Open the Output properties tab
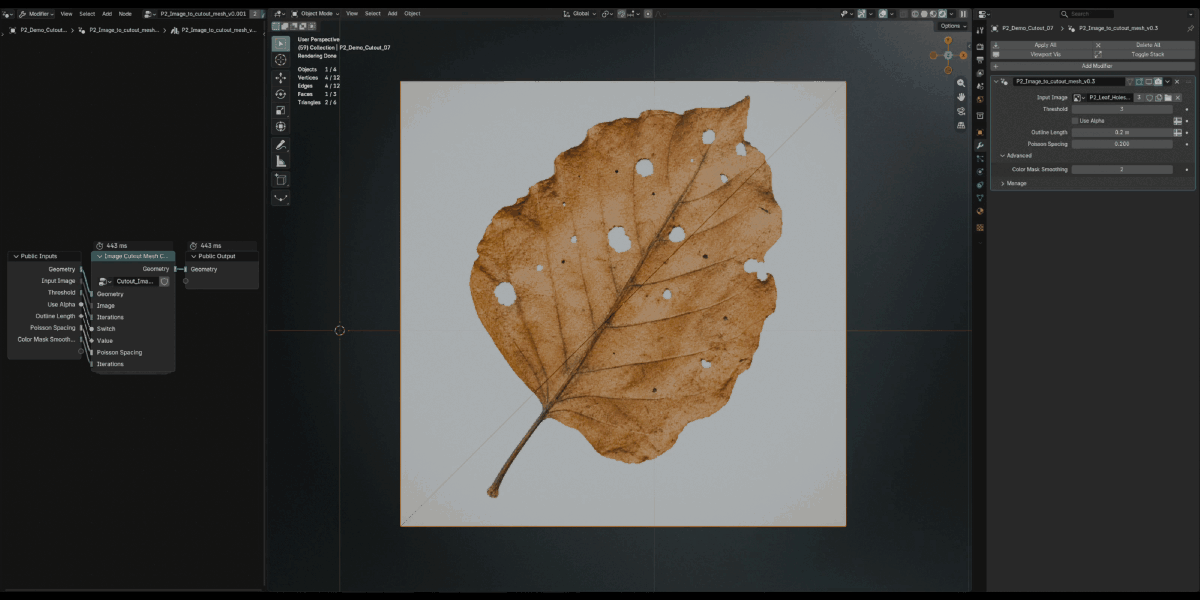This screenshot has height=600, width=1200. (x=979, y=59)
